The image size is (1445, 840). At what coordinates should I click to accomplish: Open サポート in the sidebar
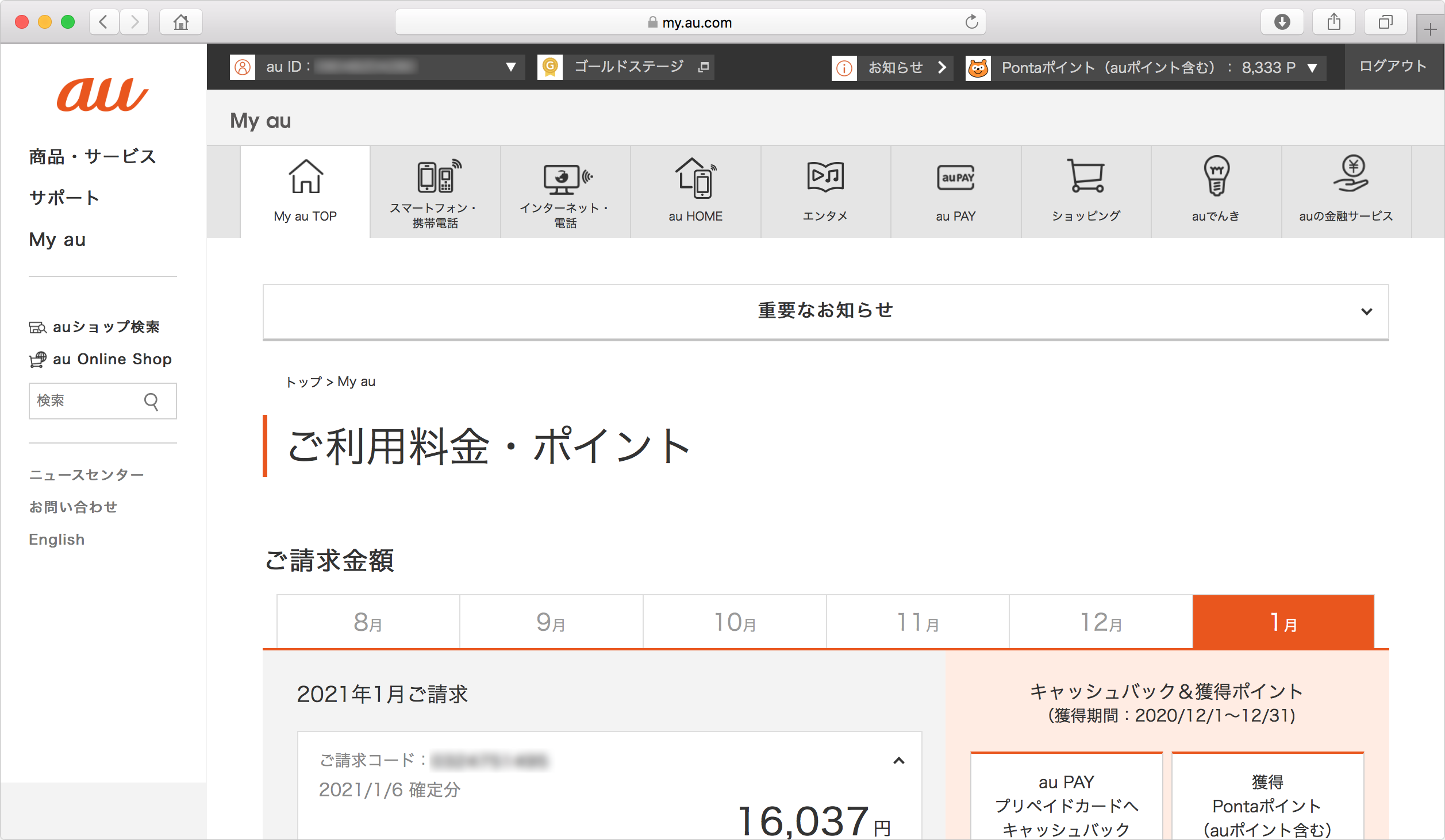pos(64,198)
